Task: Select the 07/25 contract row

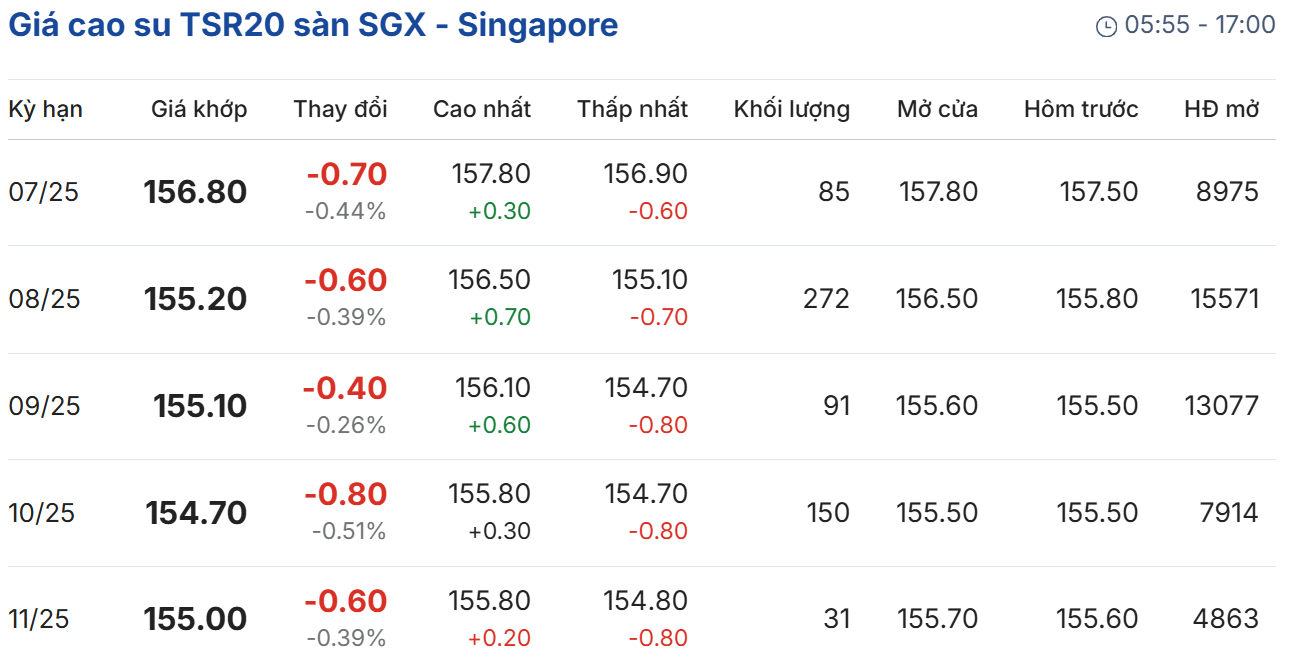Action: click(x=44, y=192)
